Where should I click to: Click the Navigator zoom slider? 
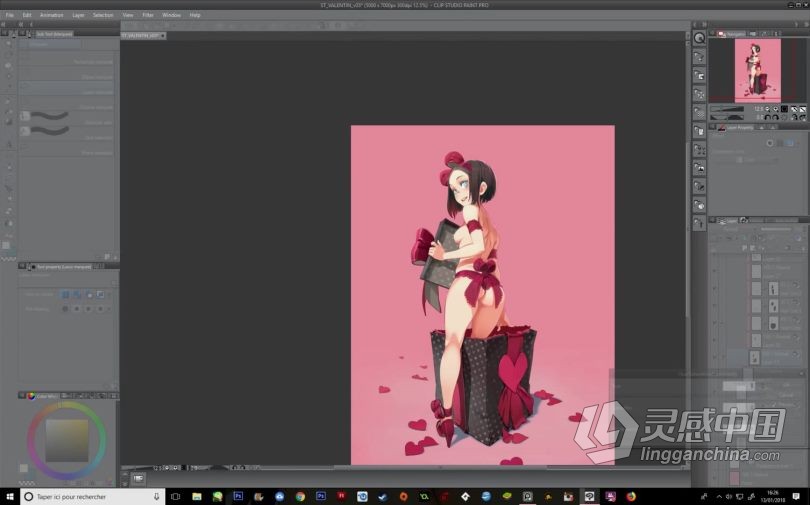[x=727, y=109]
